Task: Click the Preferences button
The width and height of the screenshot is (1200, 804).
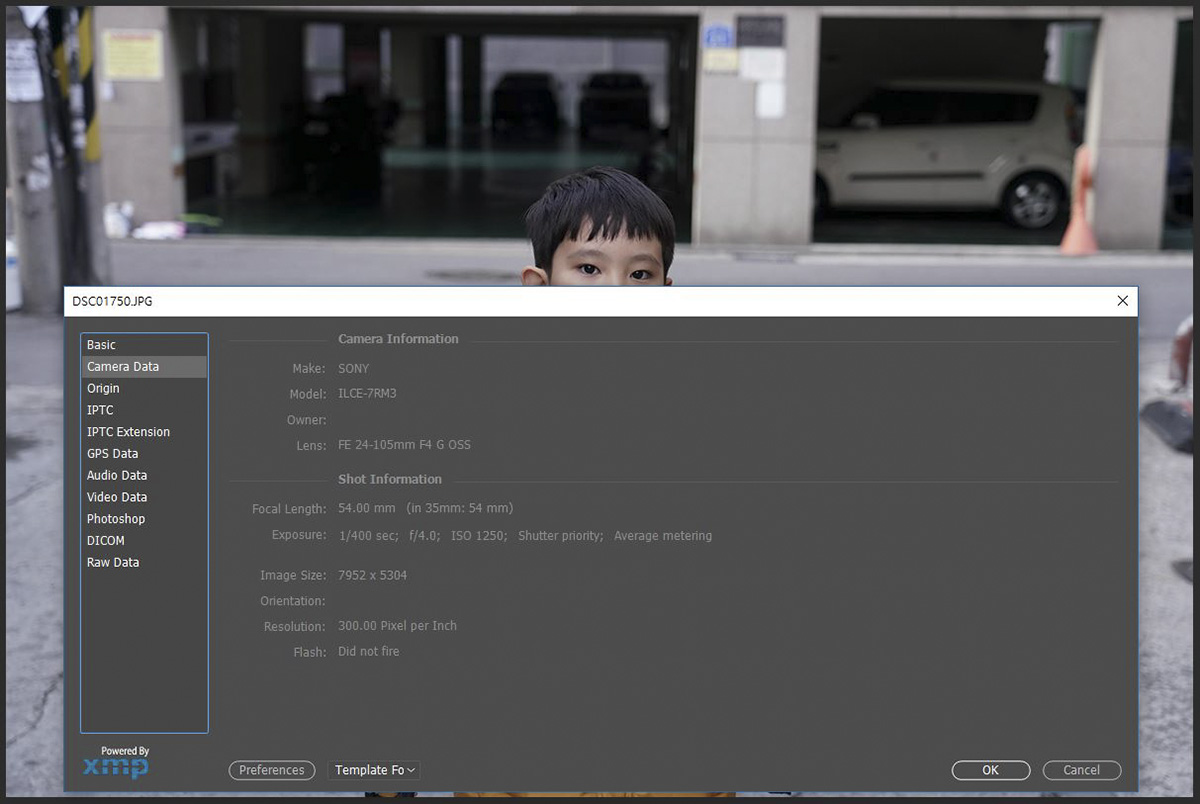Action: (272, 770)
